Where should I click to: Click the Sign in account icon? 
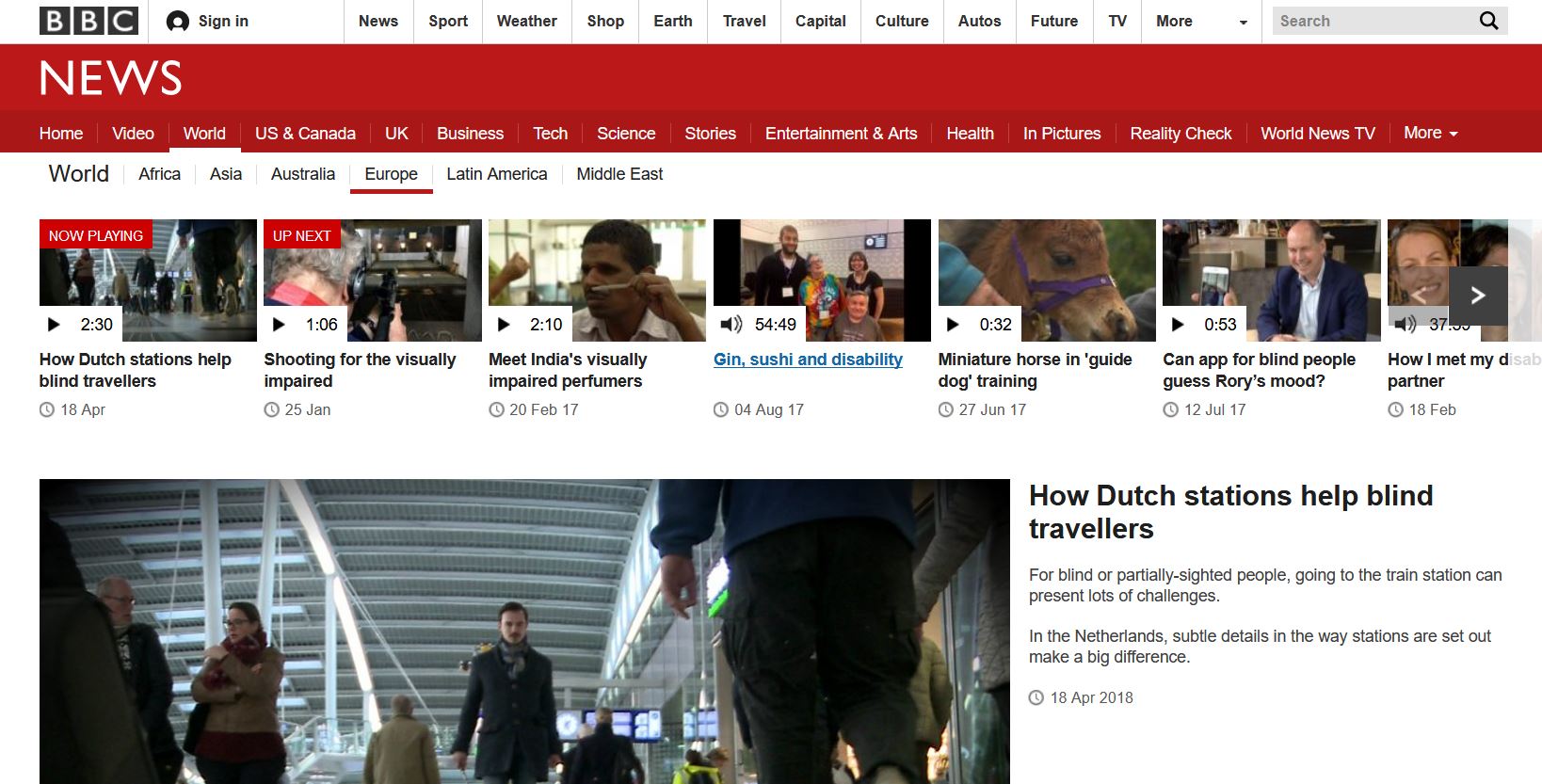coord(177,22)
